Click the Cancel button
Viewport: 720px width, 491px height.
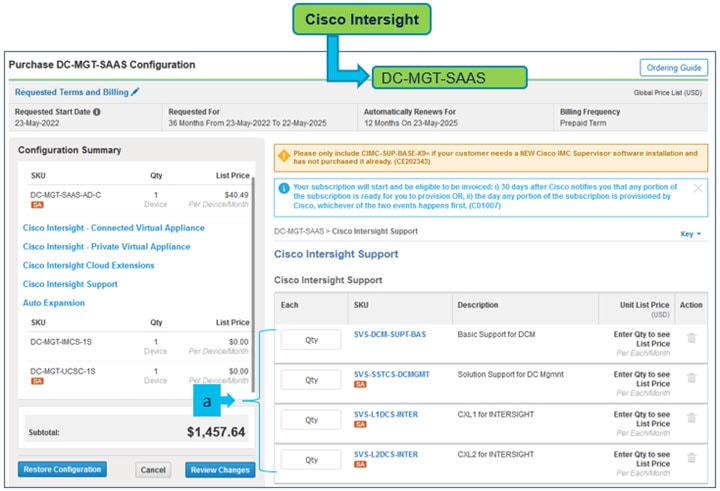pyautogui.click(x=153, y=470)
